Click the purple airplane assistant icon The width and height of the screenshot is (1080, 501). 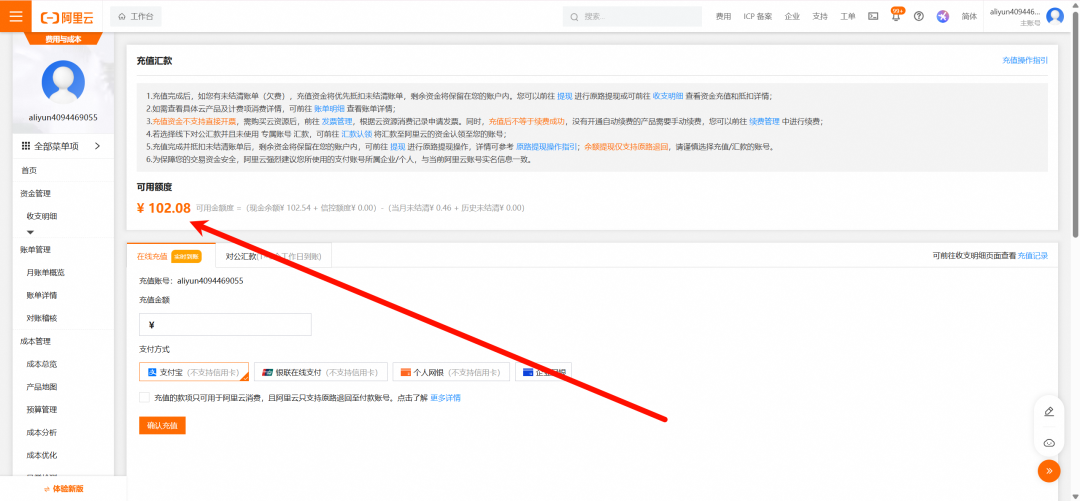tap(942, 16)
